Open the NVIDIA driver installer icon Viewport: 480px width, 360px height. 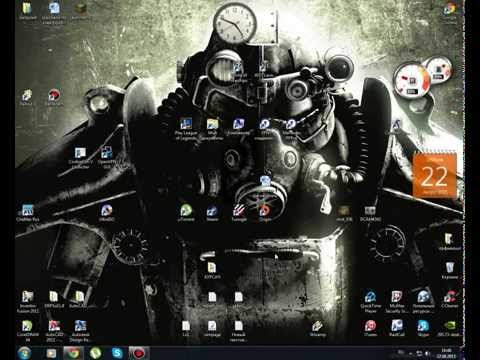pos(450,328)
